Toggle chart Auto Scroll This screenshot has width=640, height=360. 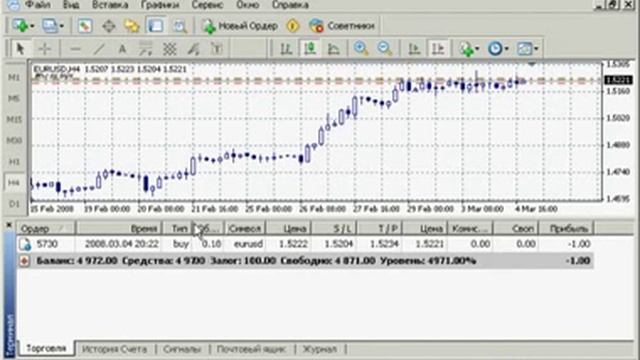[414, 49]
